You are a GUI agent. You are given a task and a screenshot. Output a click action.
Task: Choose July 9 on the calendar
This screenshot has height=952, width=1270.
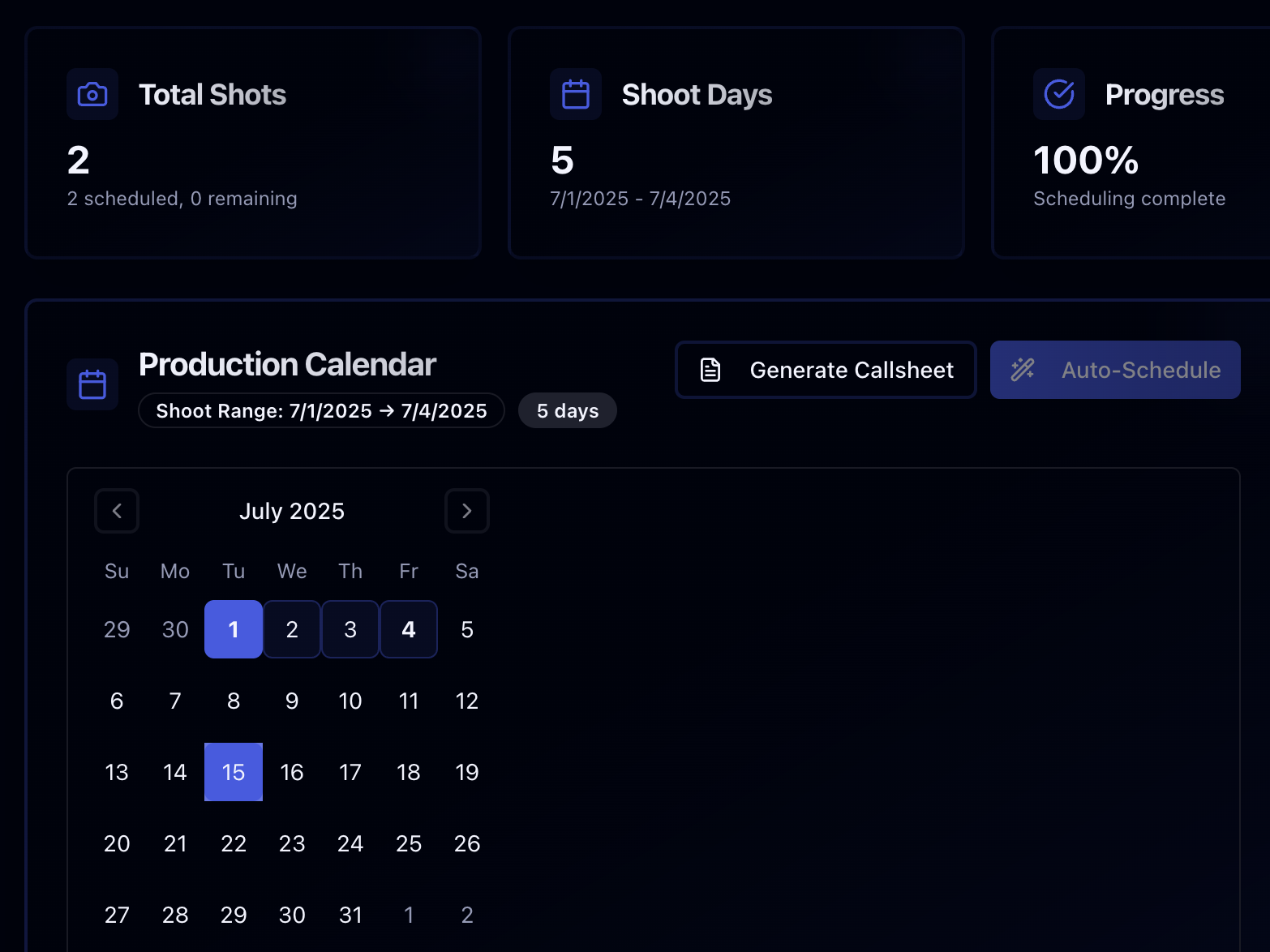[292, 701]
